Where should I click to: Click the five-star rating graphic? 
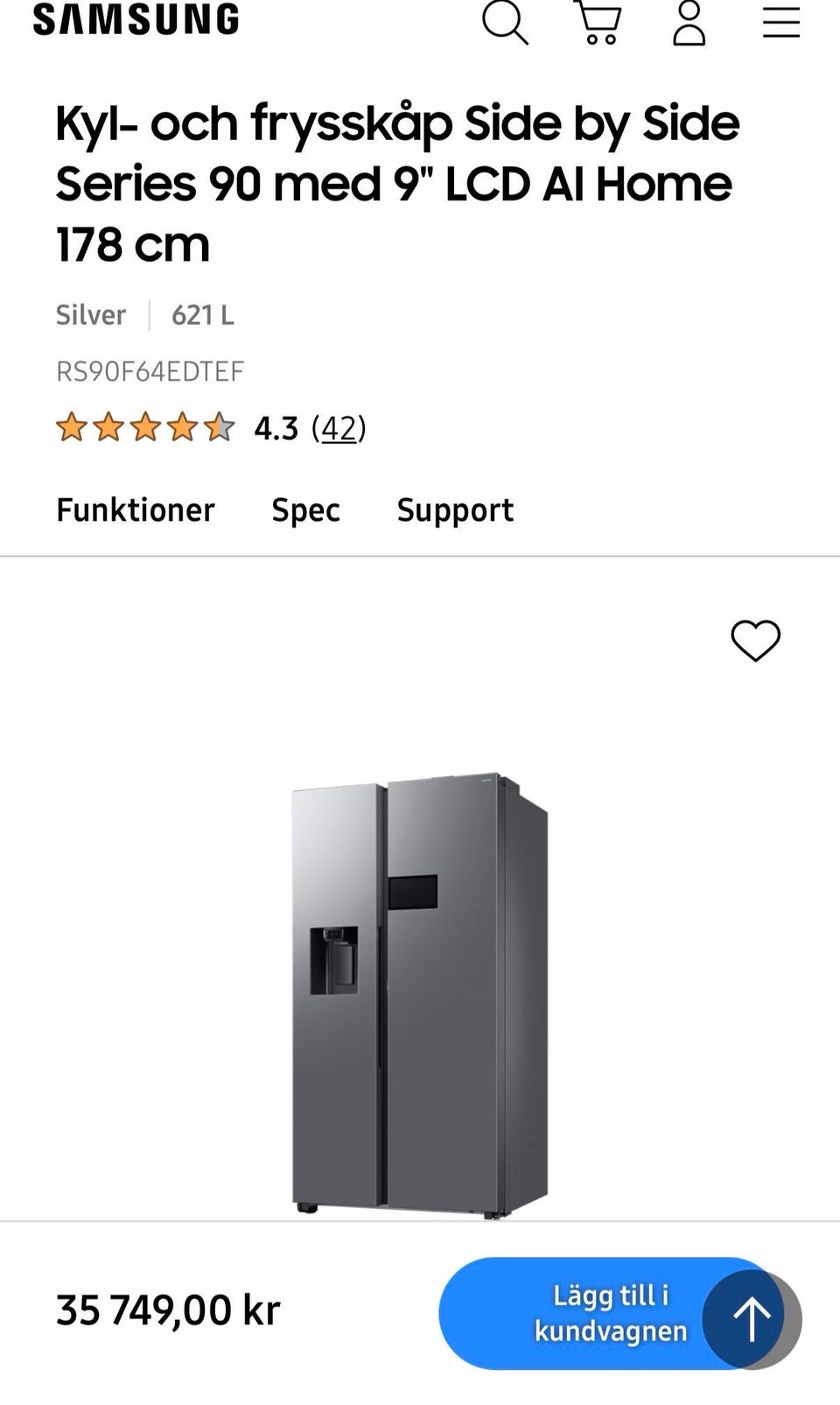pos(145,428)
